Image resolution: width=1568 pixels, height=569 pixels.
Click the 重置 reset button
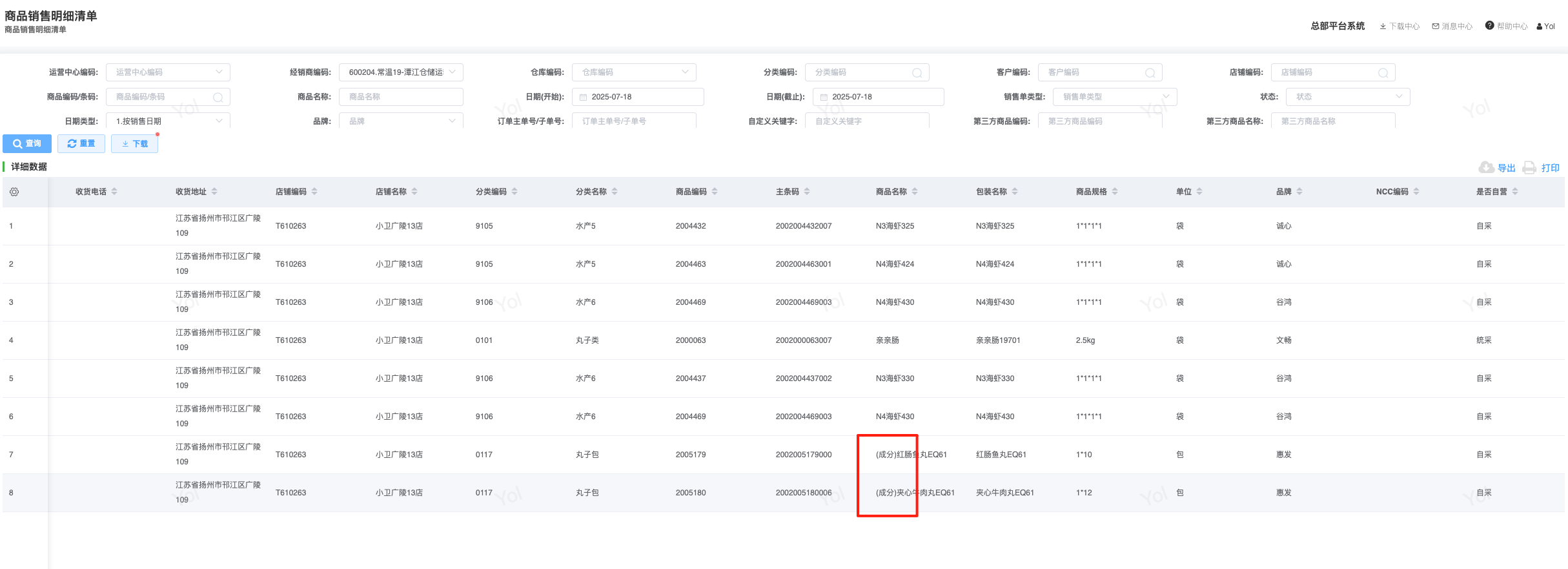tap(81, 143)
